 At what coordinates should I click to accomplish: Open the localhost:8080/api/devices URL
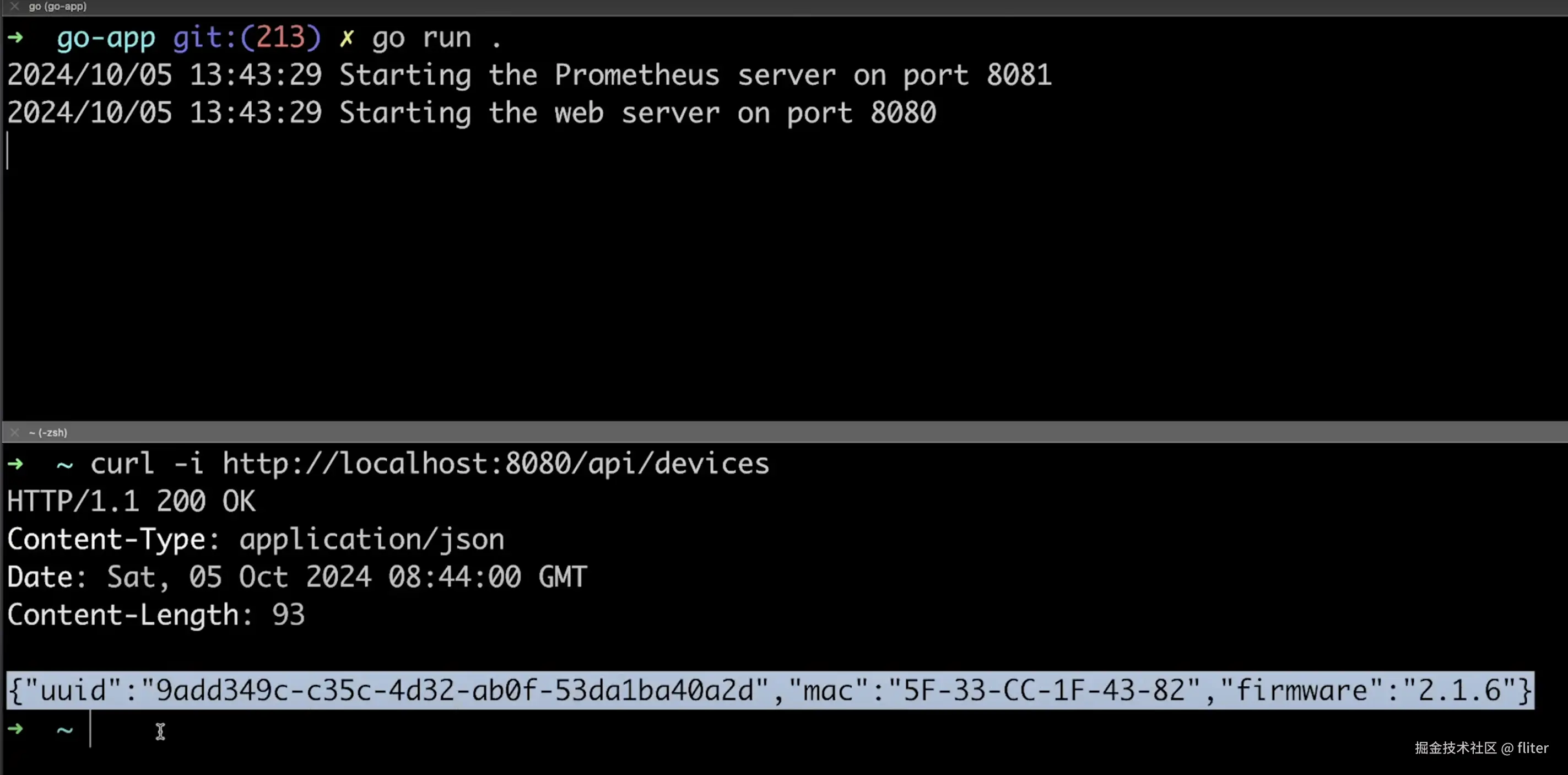tap(495, 464)
